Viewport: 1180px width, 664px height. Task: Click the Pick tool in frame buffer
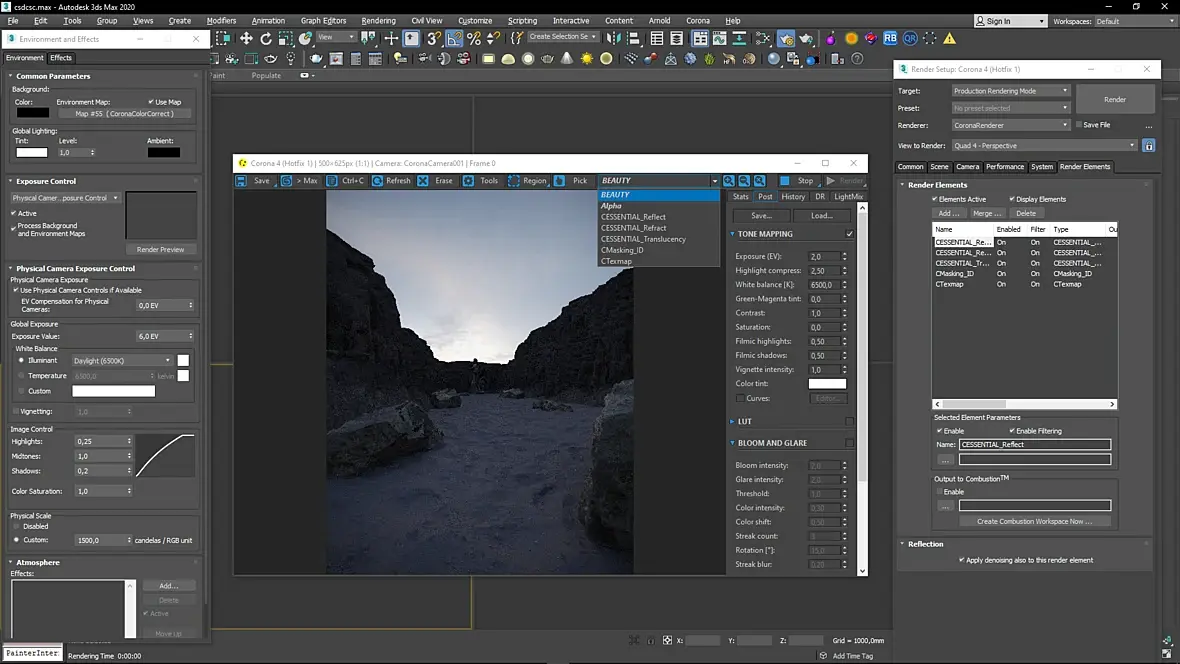[562, 181]
